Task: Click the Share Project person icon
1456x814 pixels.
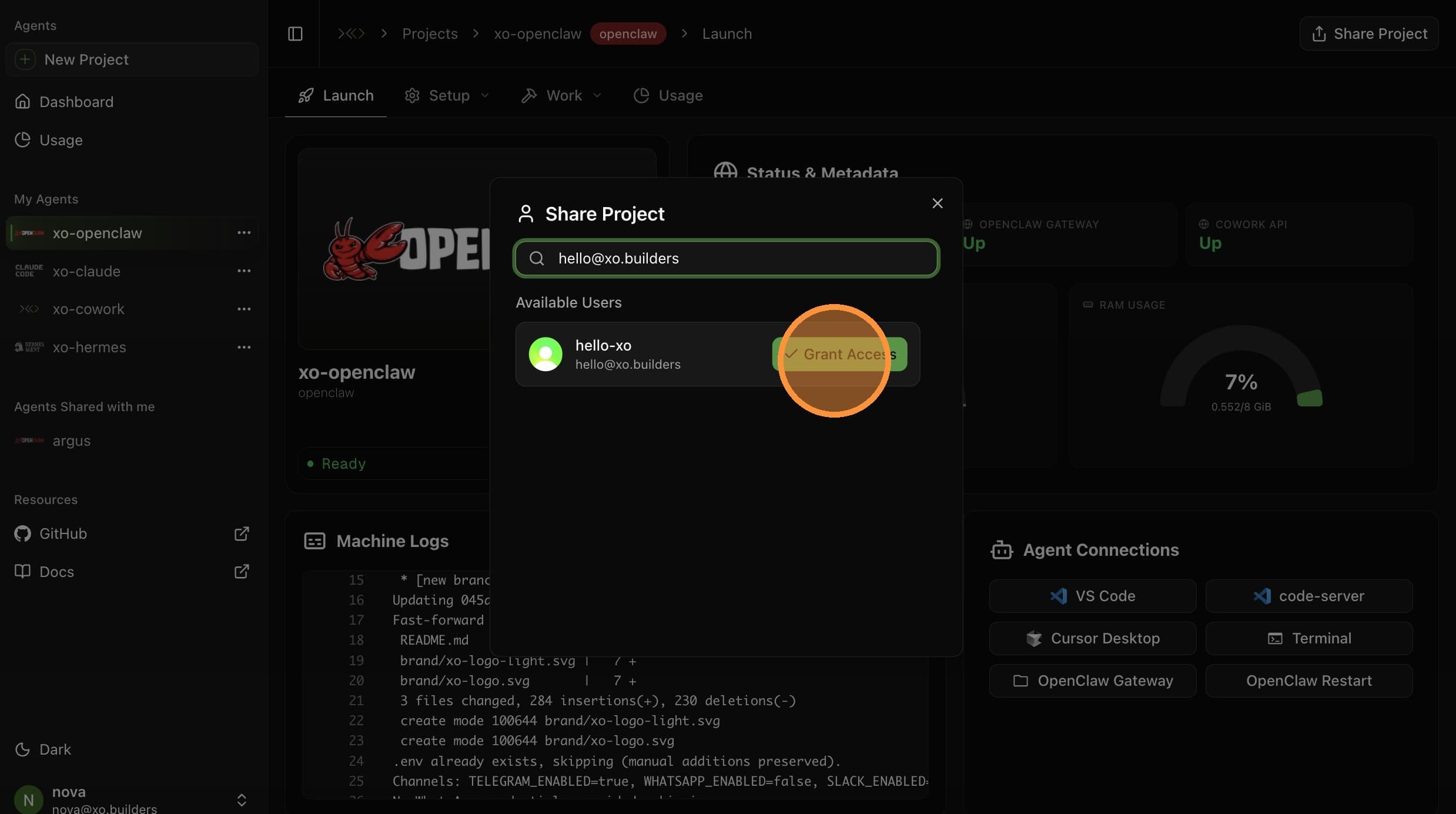Action: coord(526,214)
